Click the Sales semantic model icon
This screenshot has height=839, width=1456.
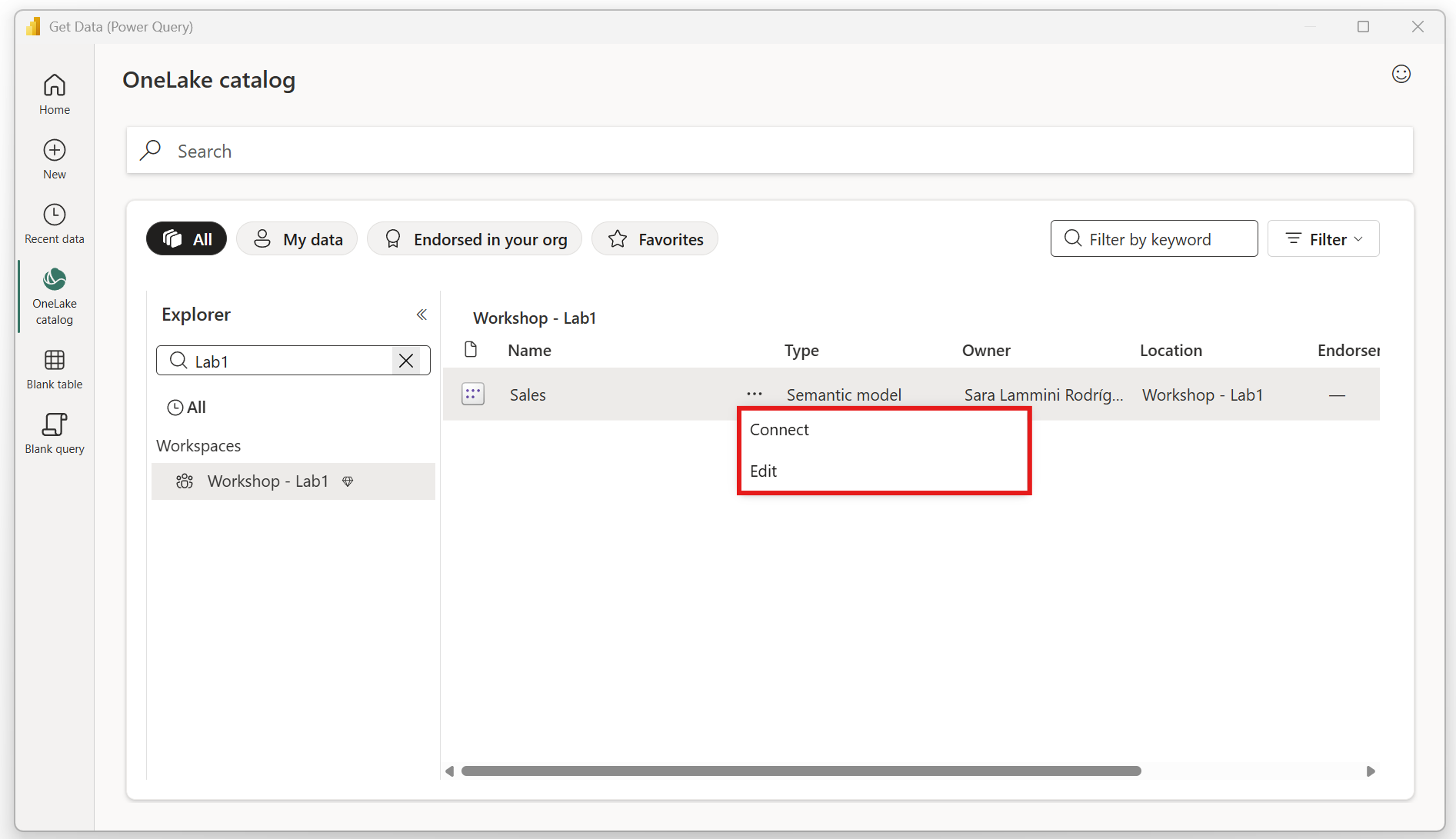(473, 395)
